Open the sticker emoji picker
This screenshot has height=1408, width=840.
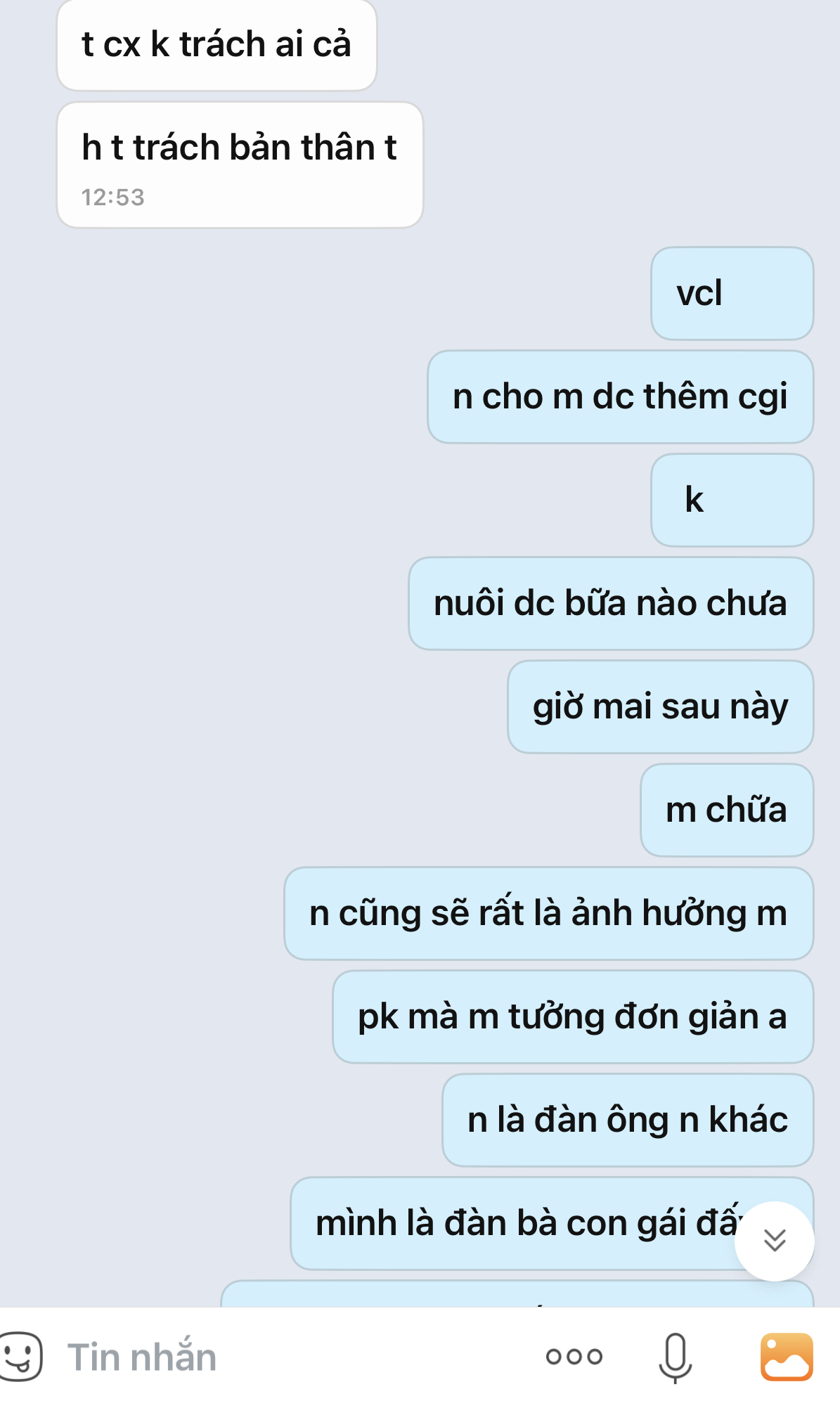[x=20, y=1357]
